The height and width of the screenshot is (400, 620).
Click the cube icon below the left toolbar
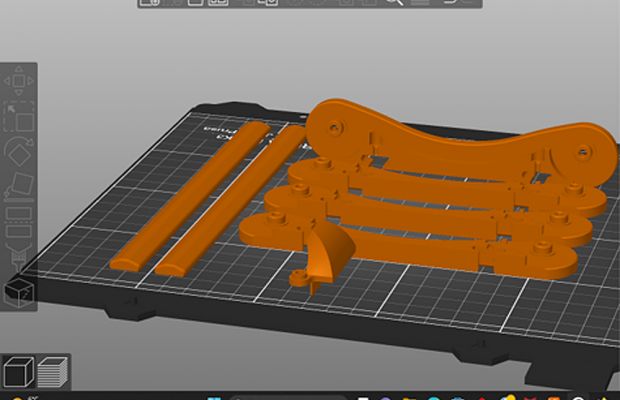coord(18,292)
